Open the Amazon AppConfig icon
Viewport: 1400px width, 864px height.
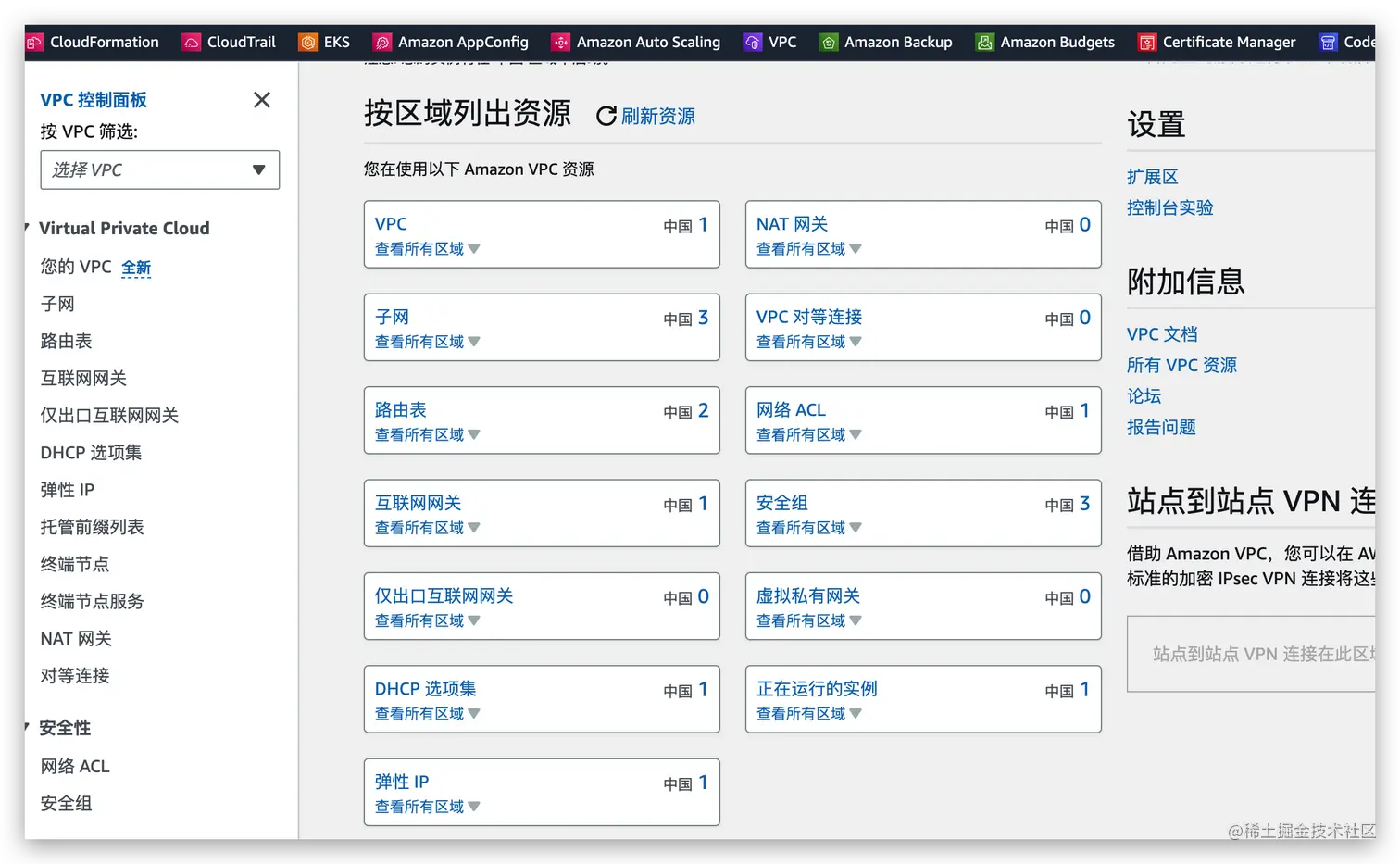tap(382, 42)
